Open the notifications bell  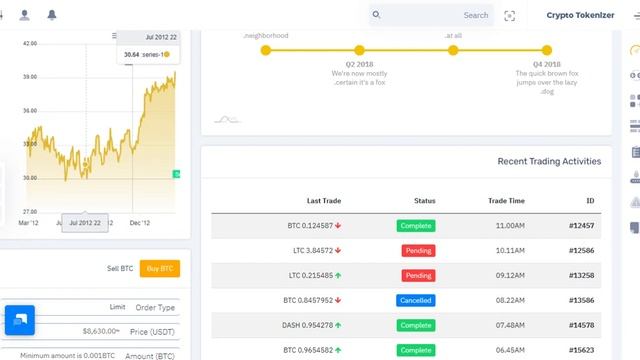(x=52, y=15)
